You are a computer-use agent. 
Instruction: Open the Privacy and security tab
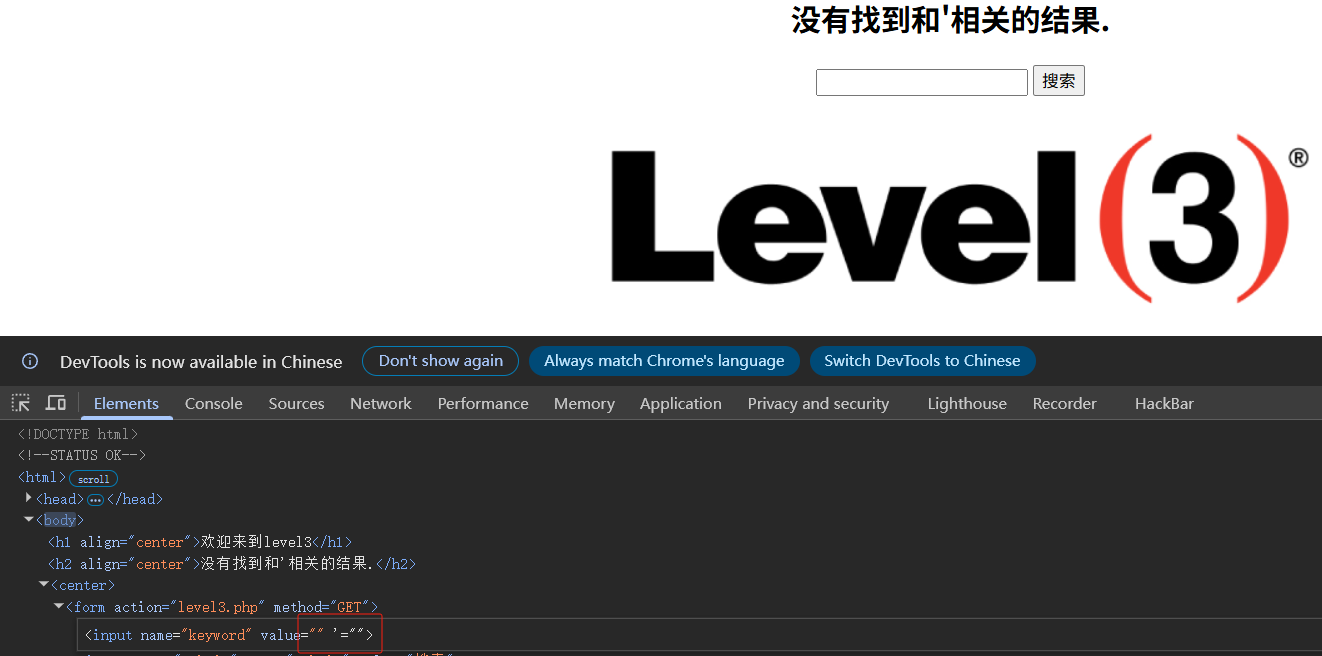818,403
